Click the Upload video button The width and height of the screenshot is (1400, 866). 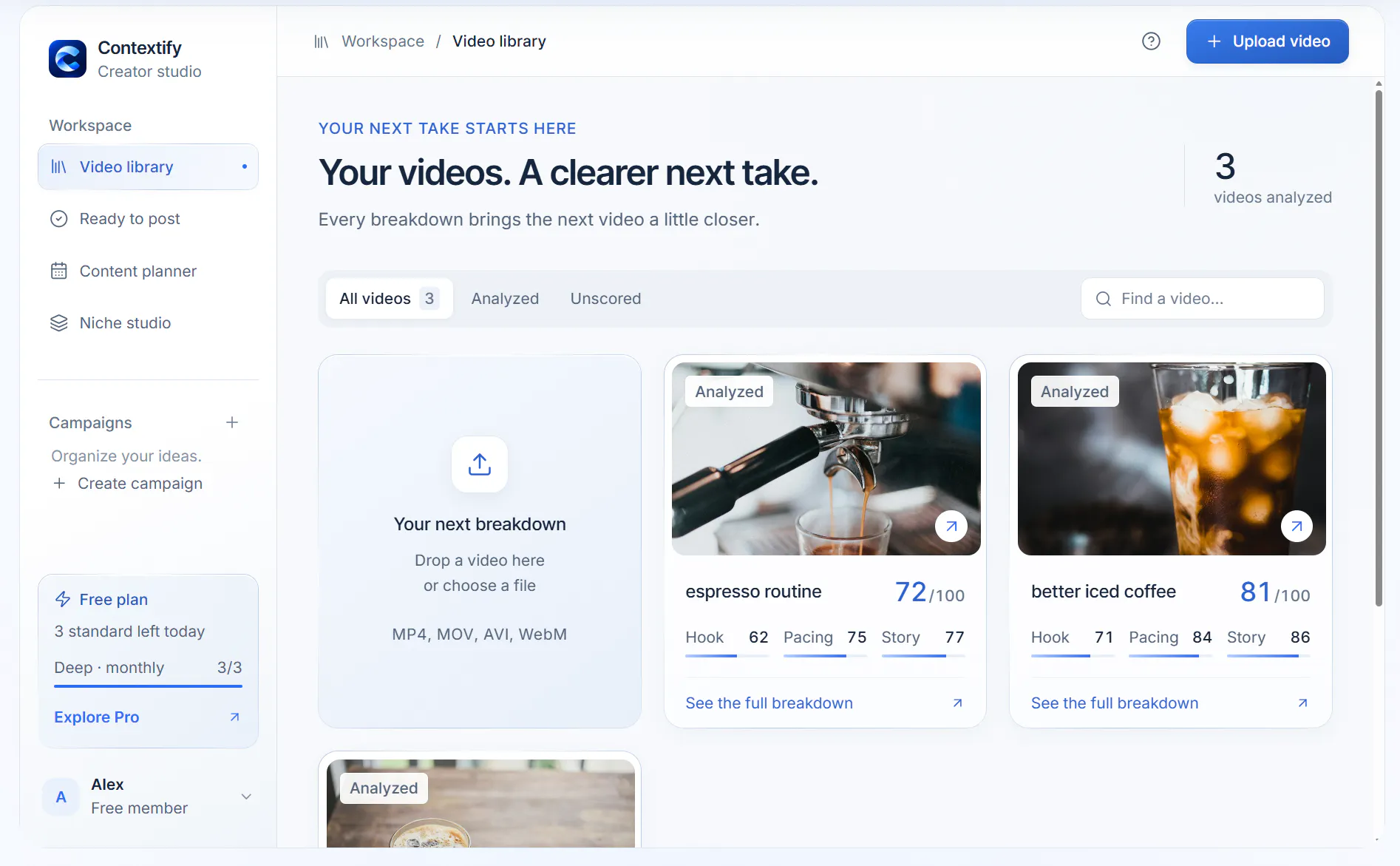1267,41
